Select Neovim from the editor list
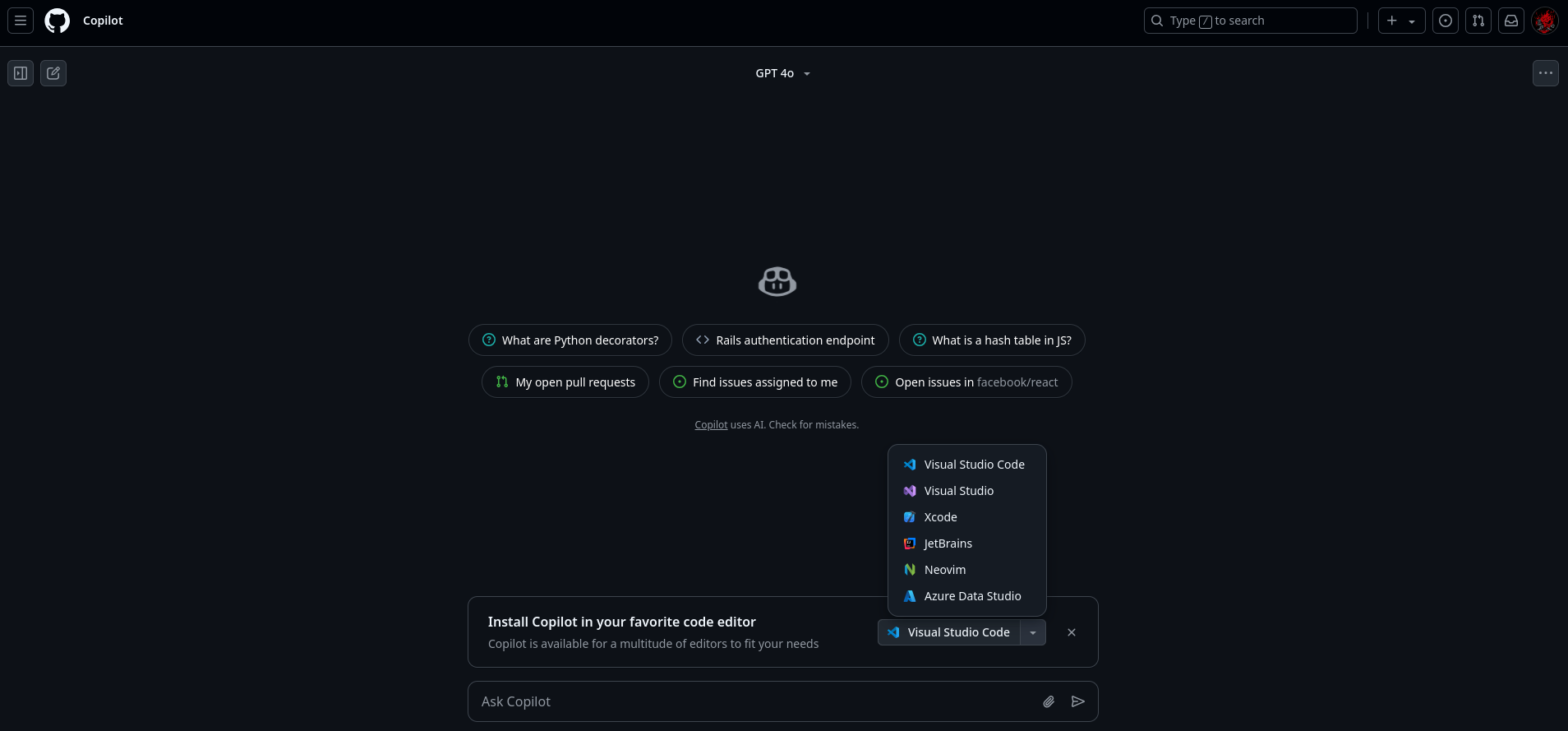1568x731 pixels. pos(944,570)
